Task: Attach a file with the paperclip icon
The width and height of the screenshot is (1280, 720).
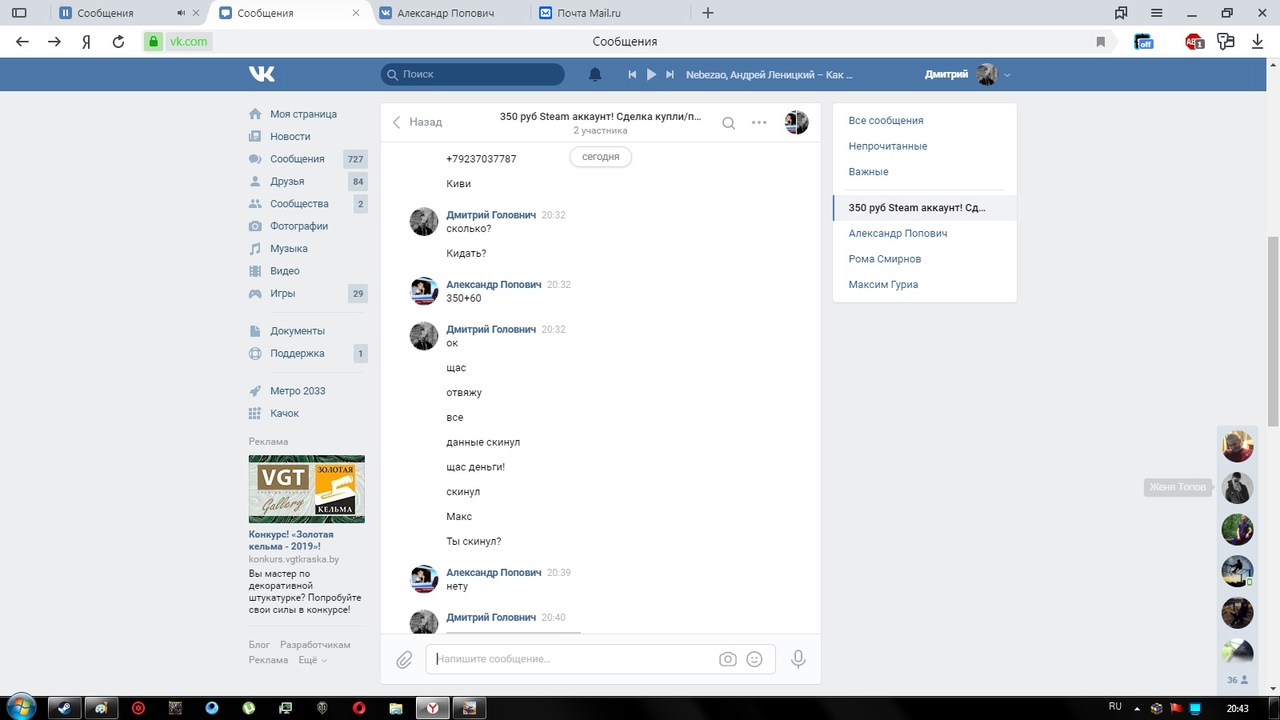Action: [x=404, y=660]
